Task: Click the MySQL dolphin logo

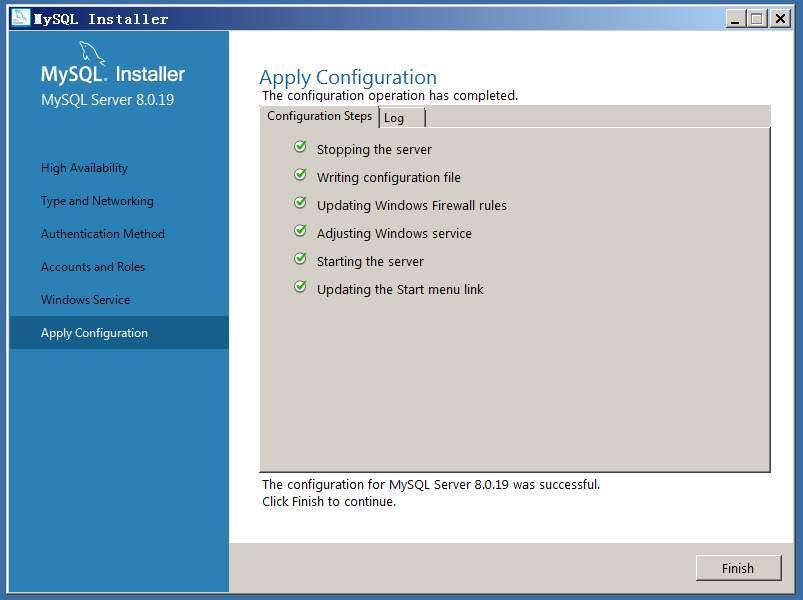Action: click(92, 54)
